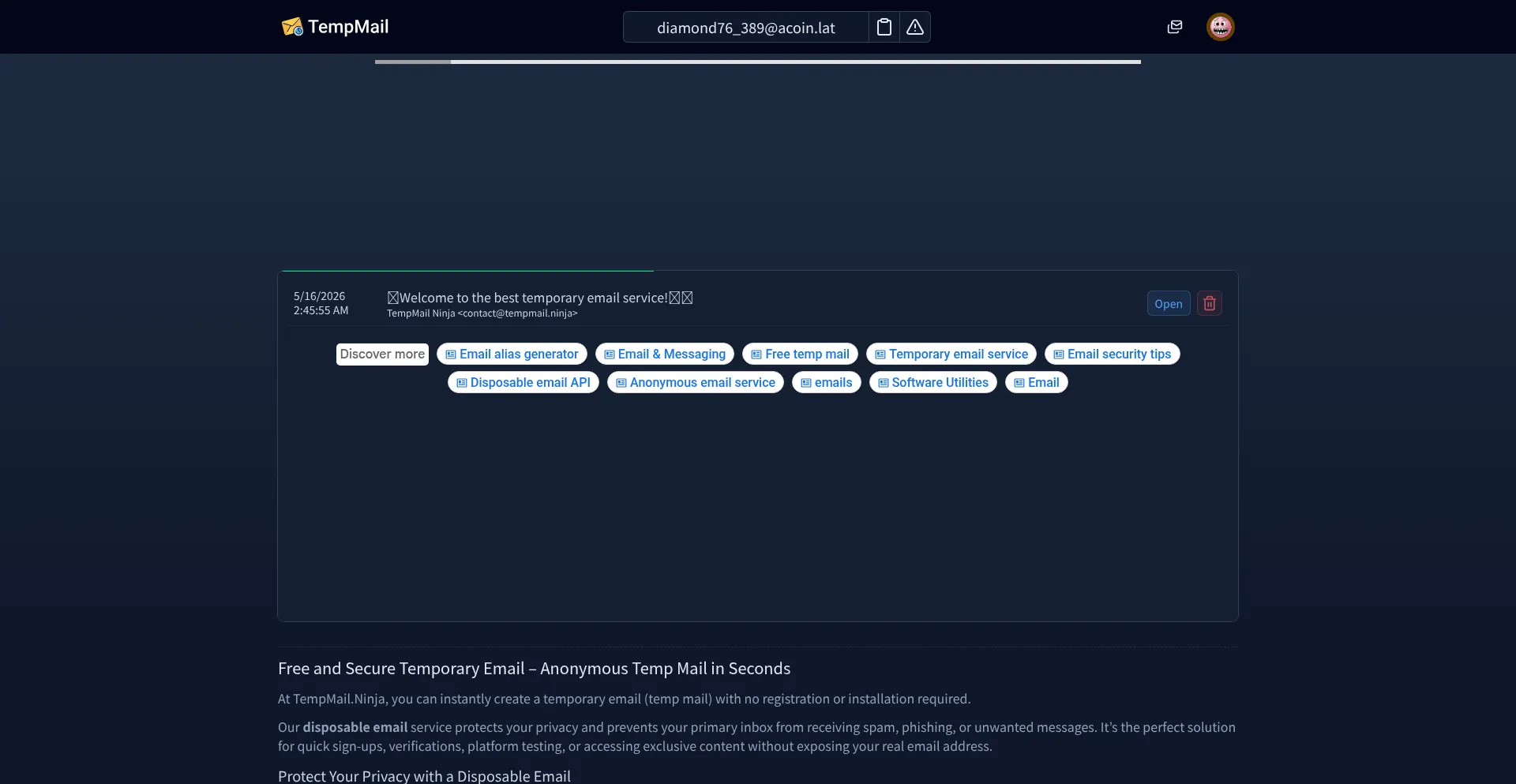Viewport: 1516px width, 784px height.
Task: Open the Anonymous email service link
Action: (696, 382)
